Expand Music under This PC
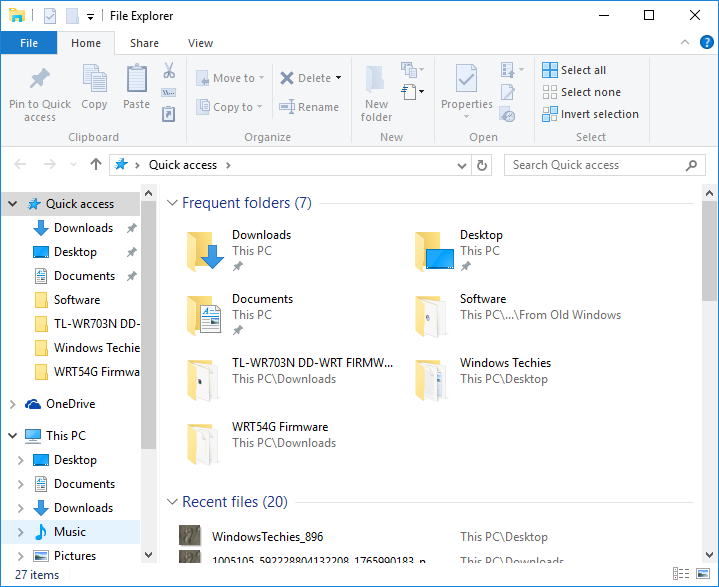Image resolution: width=719 pixels, height=587 pixels. coord(21,532)
